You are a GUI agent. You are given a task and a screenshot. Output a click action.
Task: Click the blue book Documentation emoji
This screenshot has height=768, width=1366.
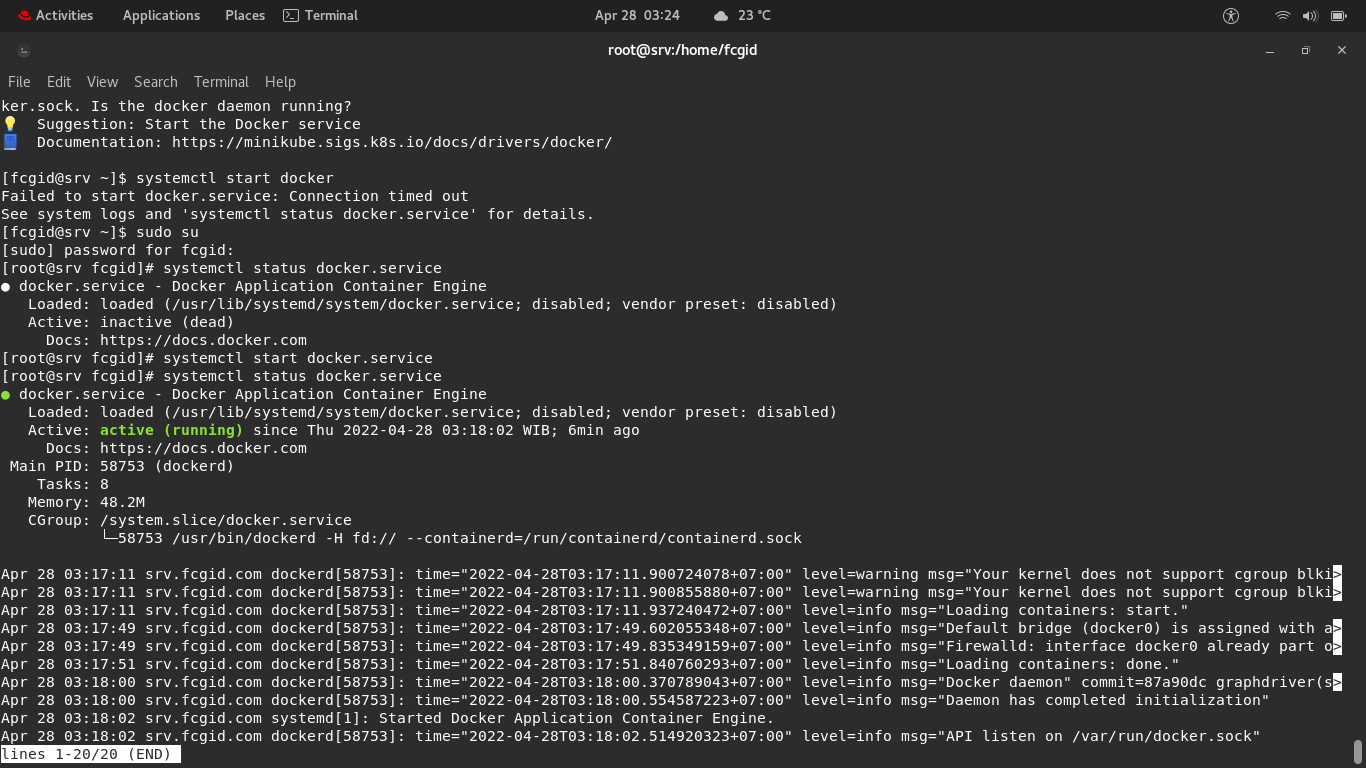(9, 142)
